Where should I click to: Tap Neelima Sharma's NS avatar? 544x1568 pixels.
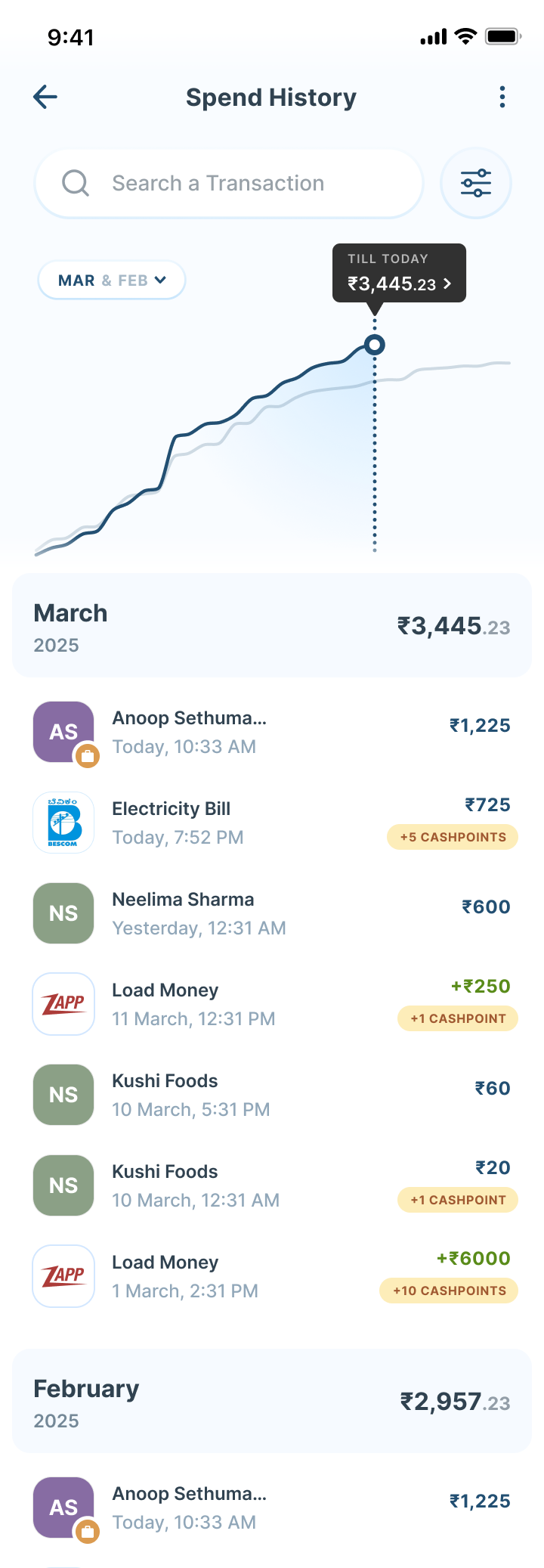[63, 913]
